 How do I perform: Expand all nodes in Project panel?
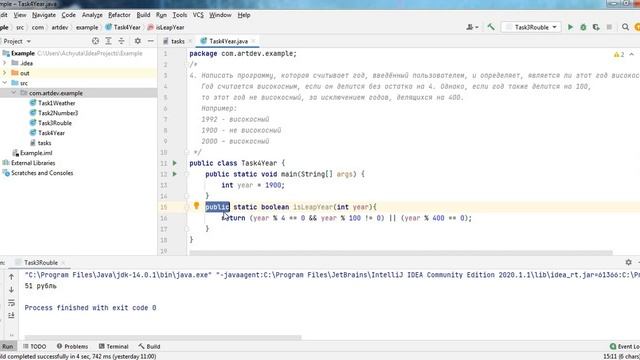pos(108,41)
